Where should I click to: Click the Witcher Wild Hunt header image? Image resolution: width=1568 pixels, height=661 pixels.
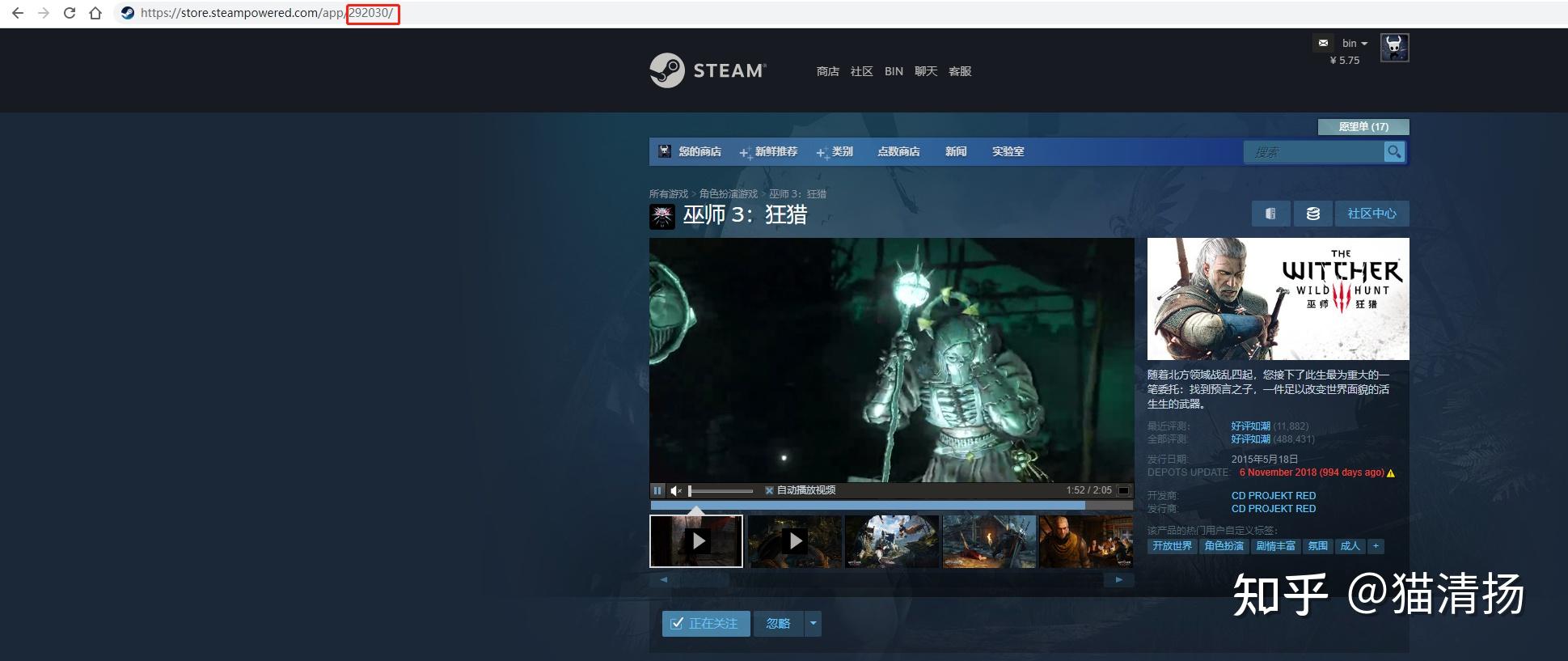coord(1278,299)
